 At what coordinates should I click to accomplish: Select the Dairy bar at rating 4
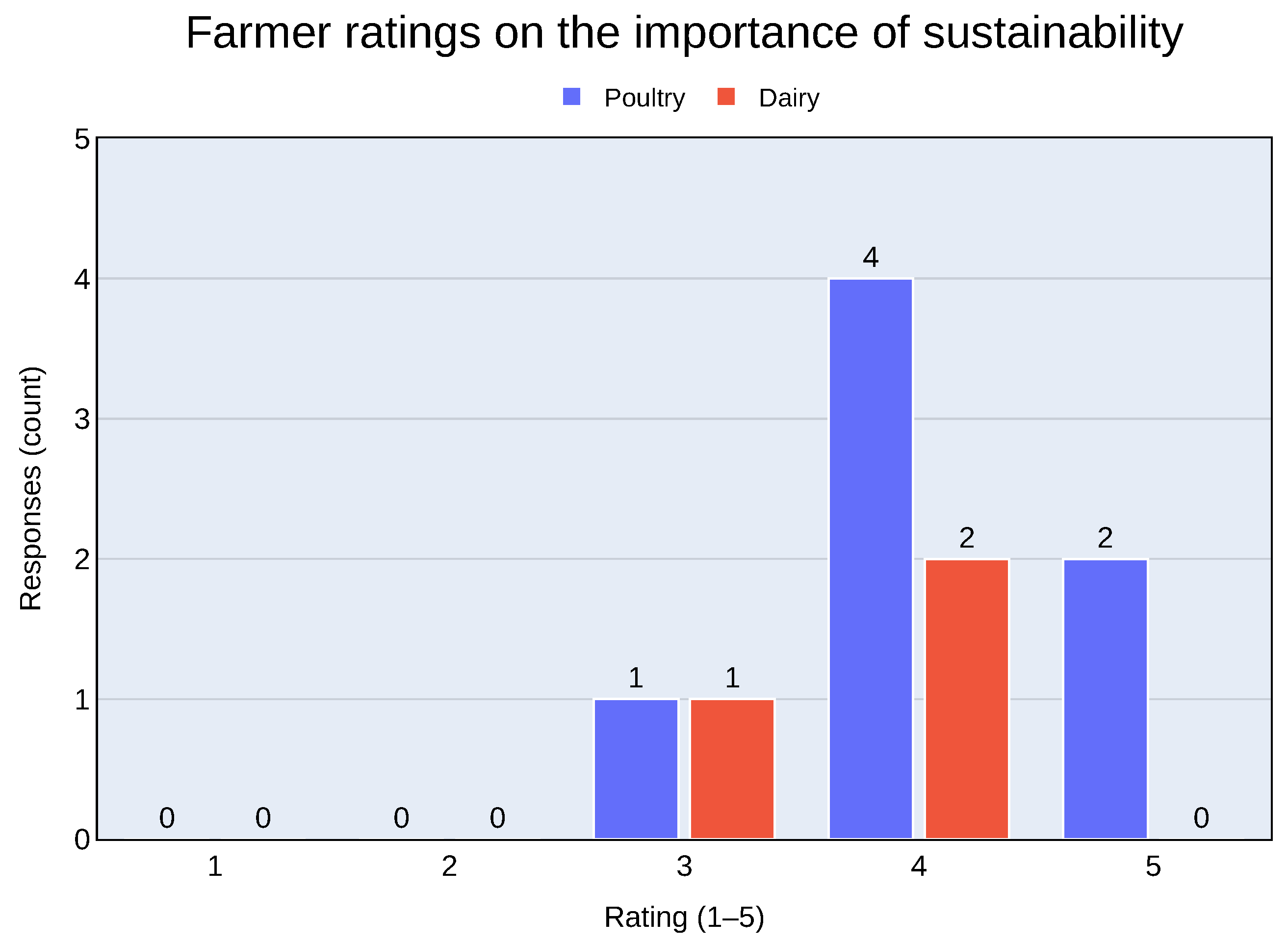[x=966, y=699]
